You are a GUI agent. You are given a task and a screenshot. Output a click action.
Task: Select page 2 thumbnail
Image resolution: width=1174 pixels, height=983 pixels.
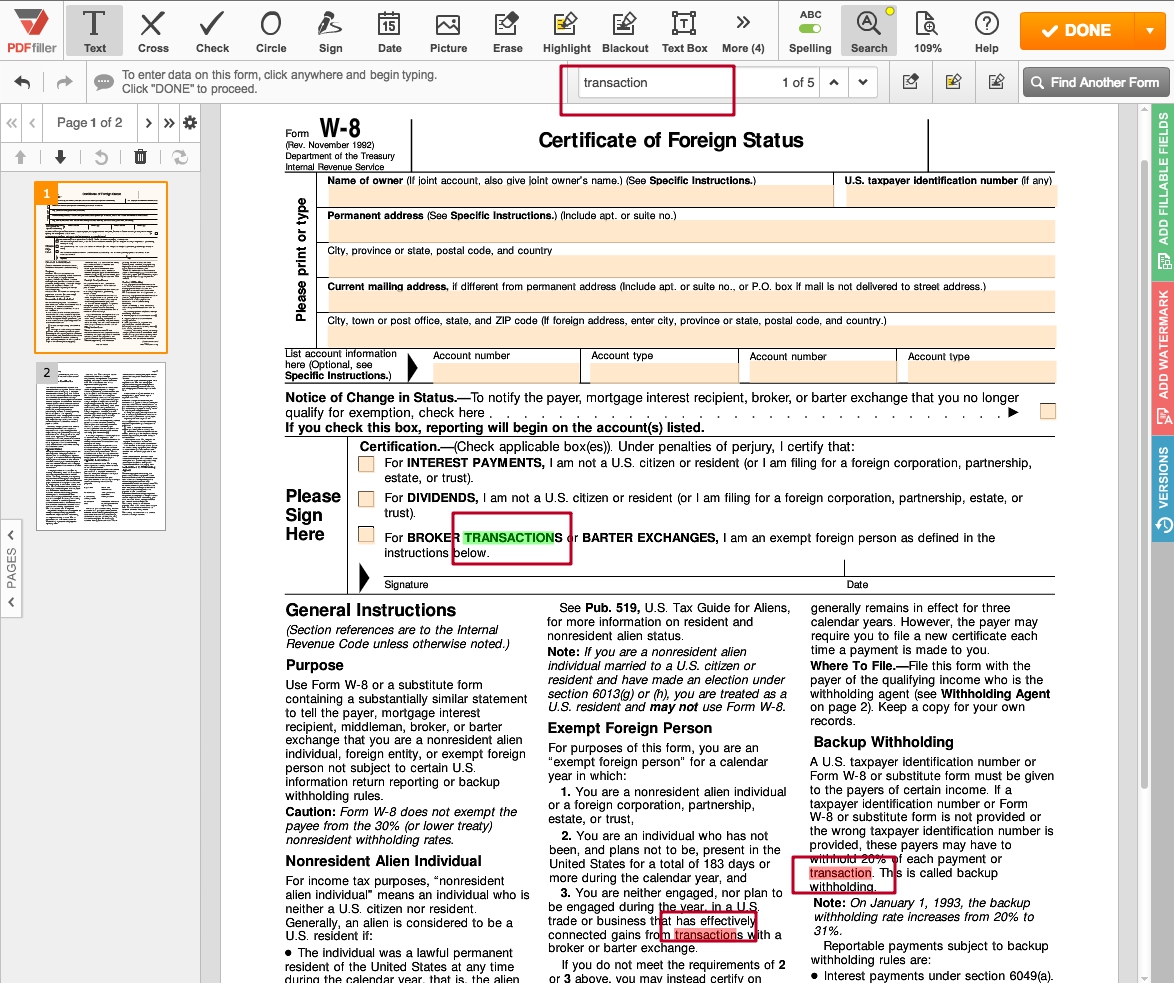[x=101, y=447]
